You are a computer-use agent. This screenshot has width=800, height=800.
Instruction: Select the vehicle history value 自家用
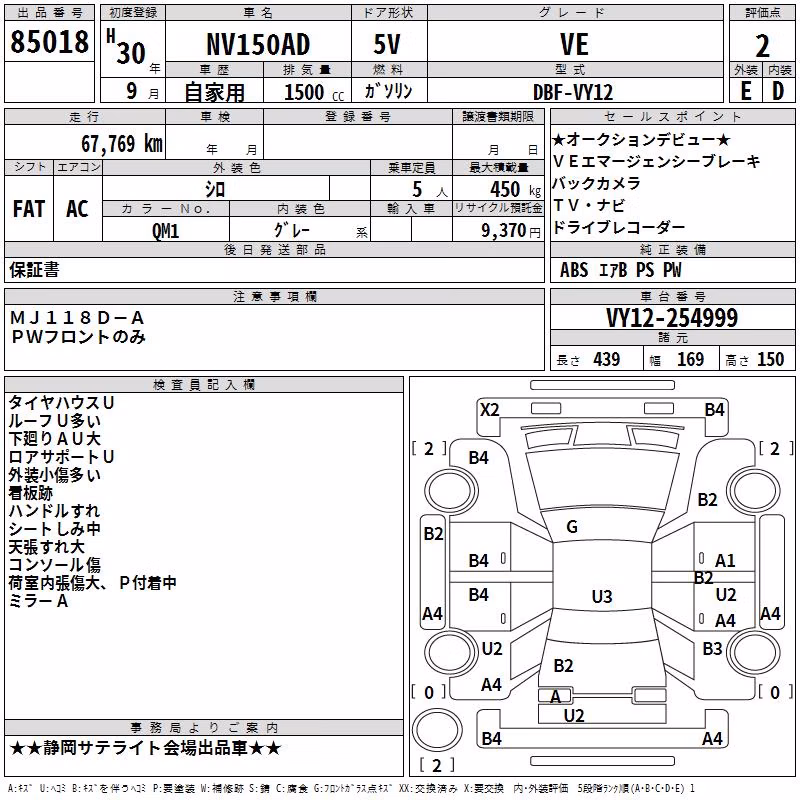click(214, 92)
